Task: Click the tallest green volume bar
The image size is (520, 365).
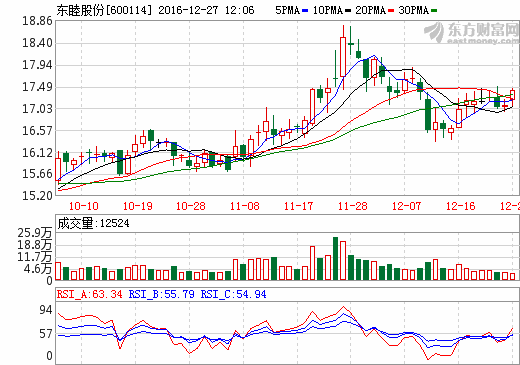Action: (x=335, y=258)
